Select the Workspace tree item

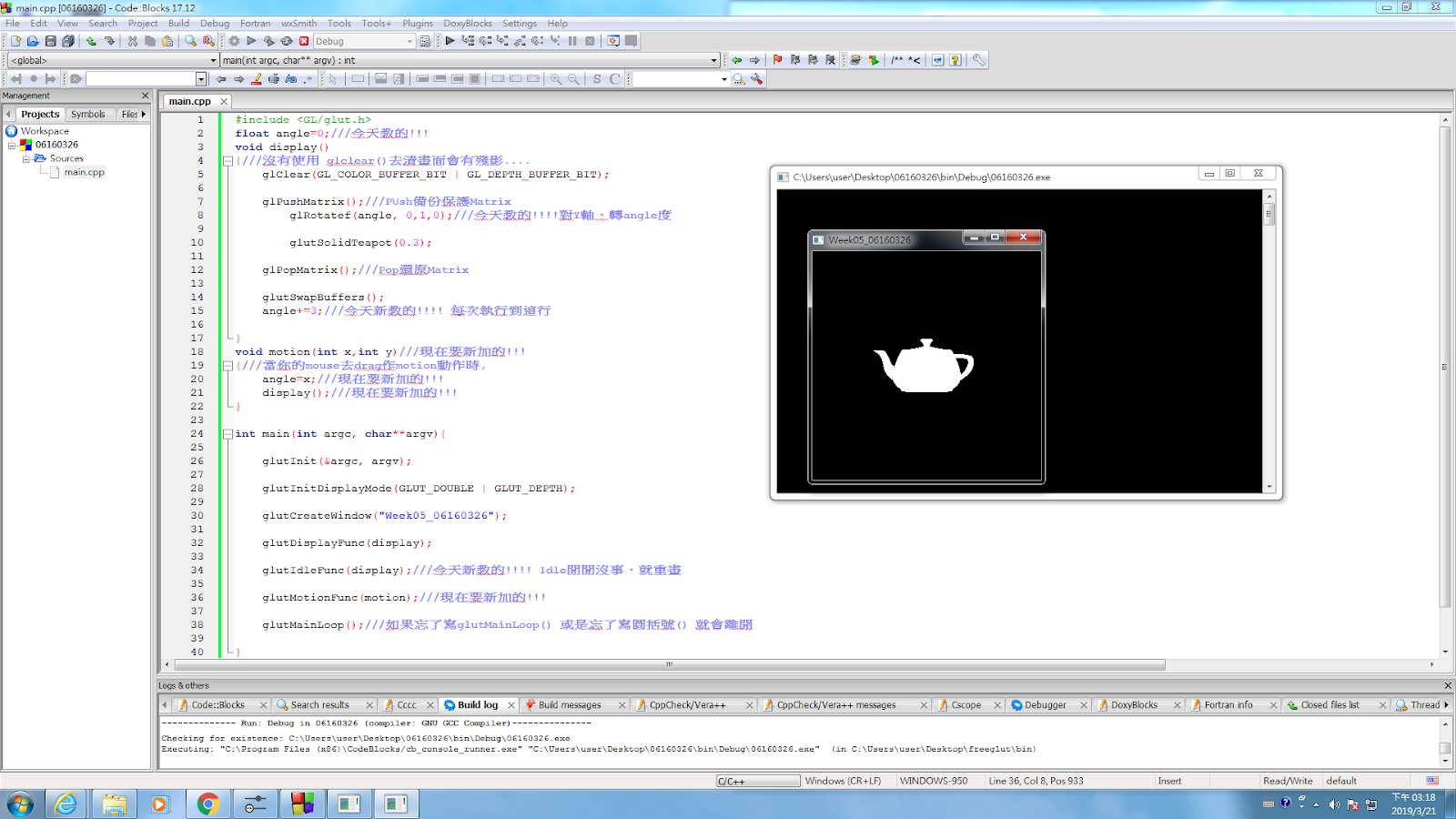click(x=45, y=131)
